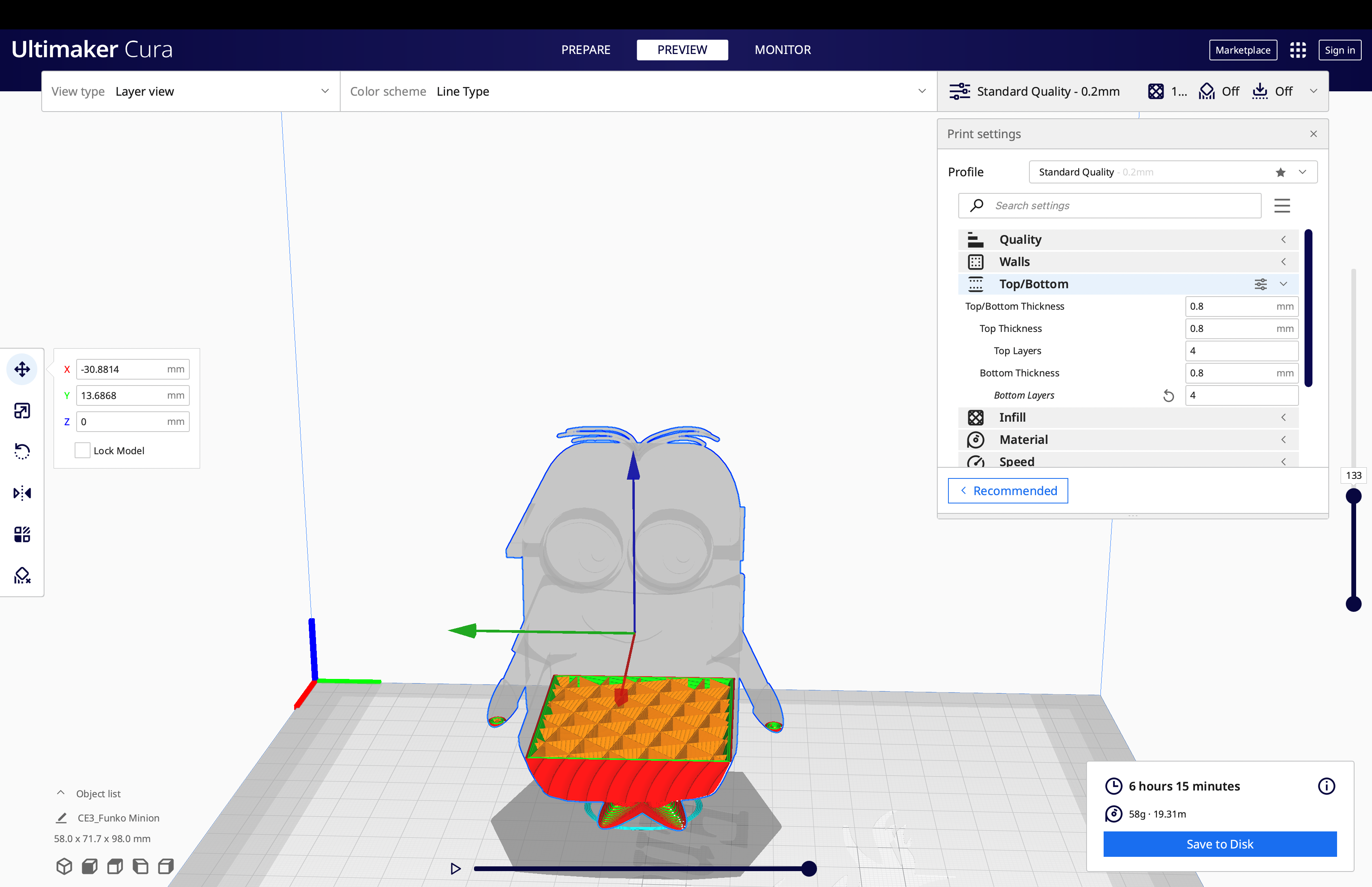1372x887 pixels.
Task: Click the print info circle icon
Action: pos(1326,786)
